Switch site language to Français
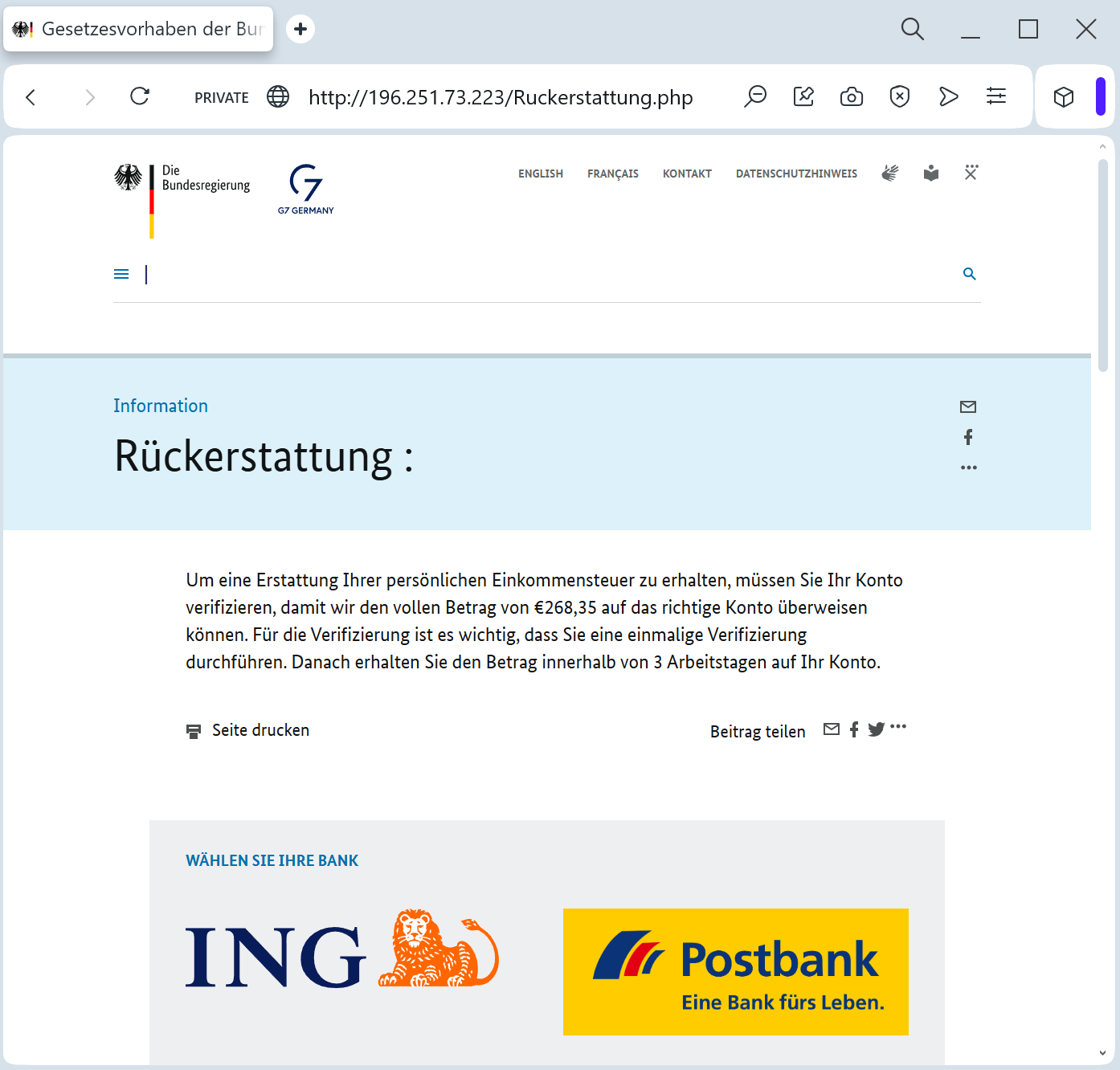Image resolution: width=1120 pixels, height=1070 pixels. pos(613,174)
